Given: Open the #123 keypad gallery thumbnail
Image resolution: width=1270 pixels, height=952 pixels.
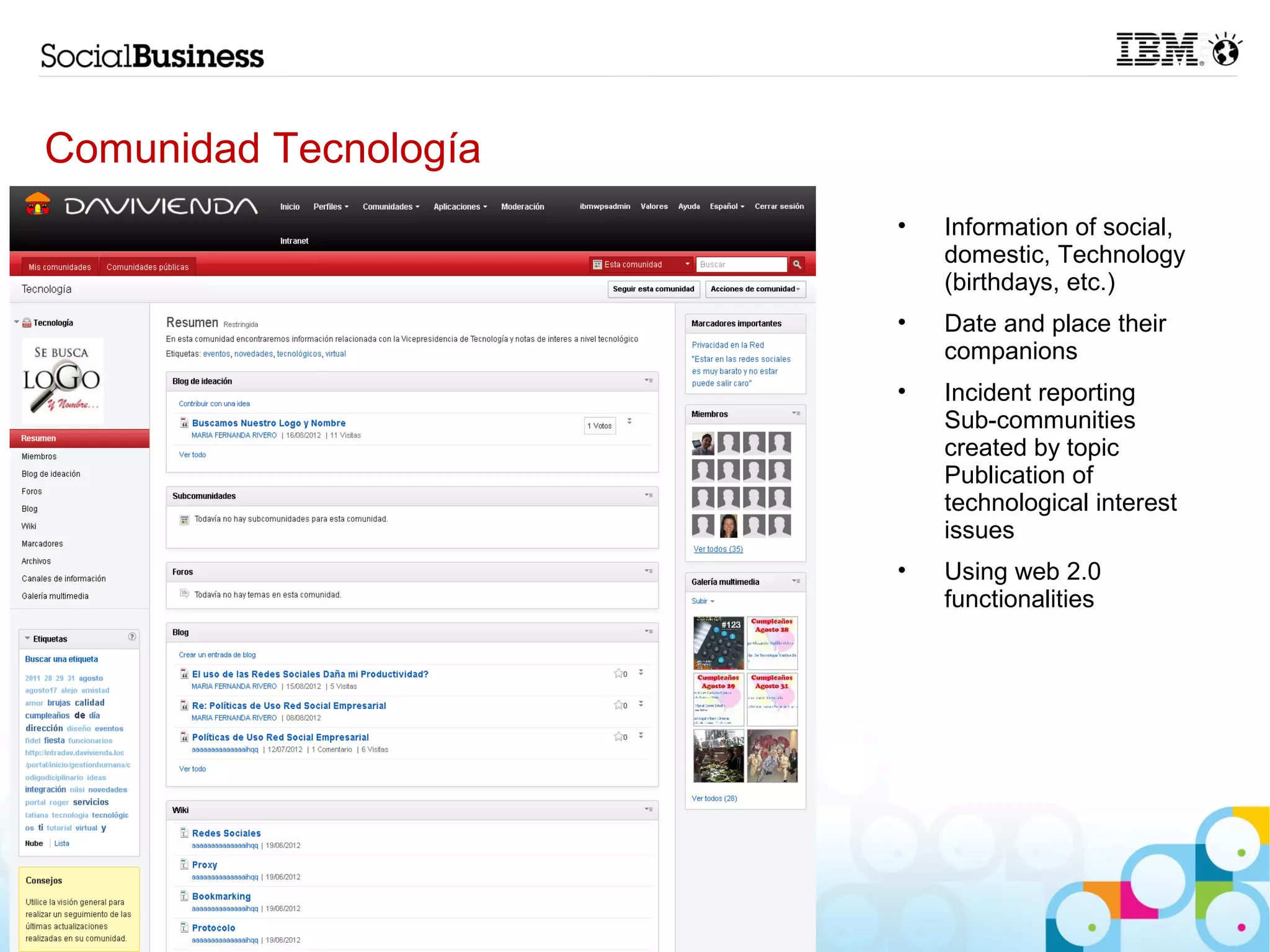Looking at the screenshot, I should tap(719, 643).
